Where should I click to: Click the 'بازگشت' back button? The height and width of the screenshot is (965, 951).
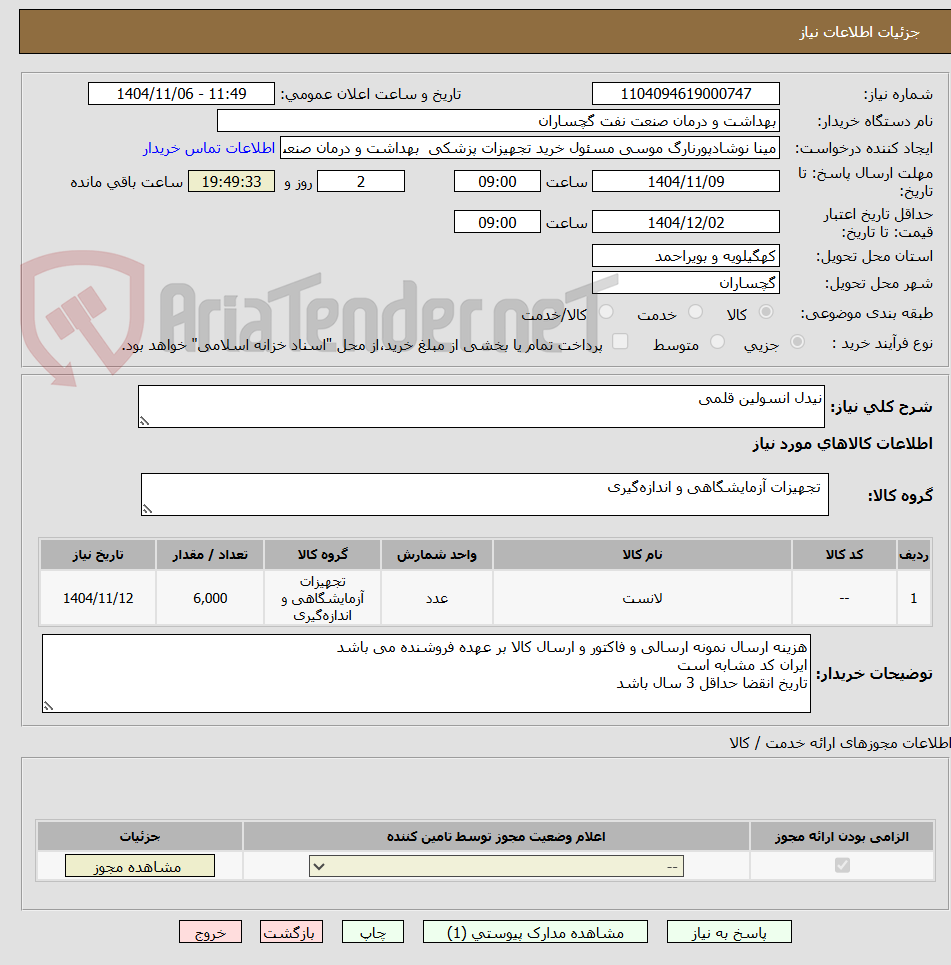[x=291, y=932]
